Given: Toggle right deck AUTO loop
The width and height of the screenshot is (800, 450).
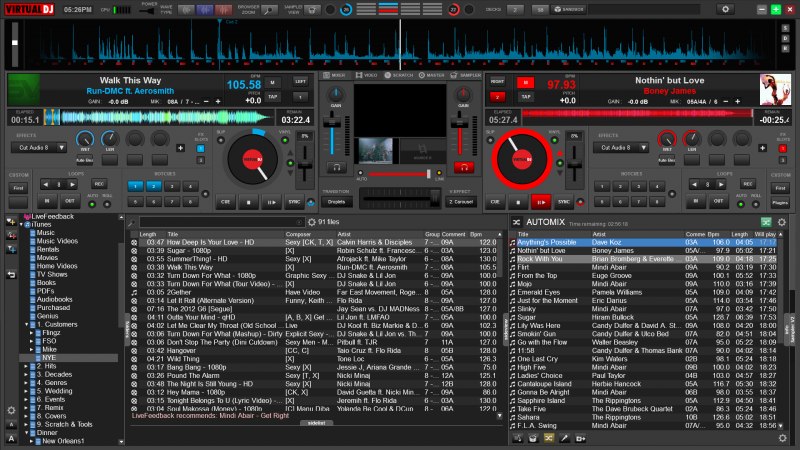Looking at the screenshot, I should coord(741,205).
